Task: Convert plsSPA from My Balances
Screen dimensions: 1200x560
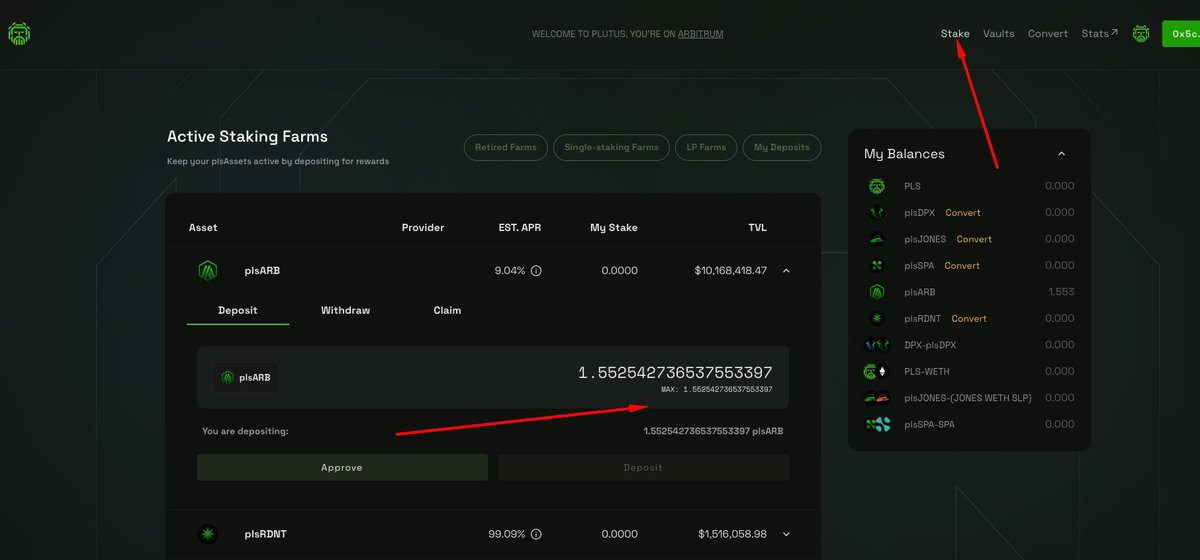Action: point(962,265)
